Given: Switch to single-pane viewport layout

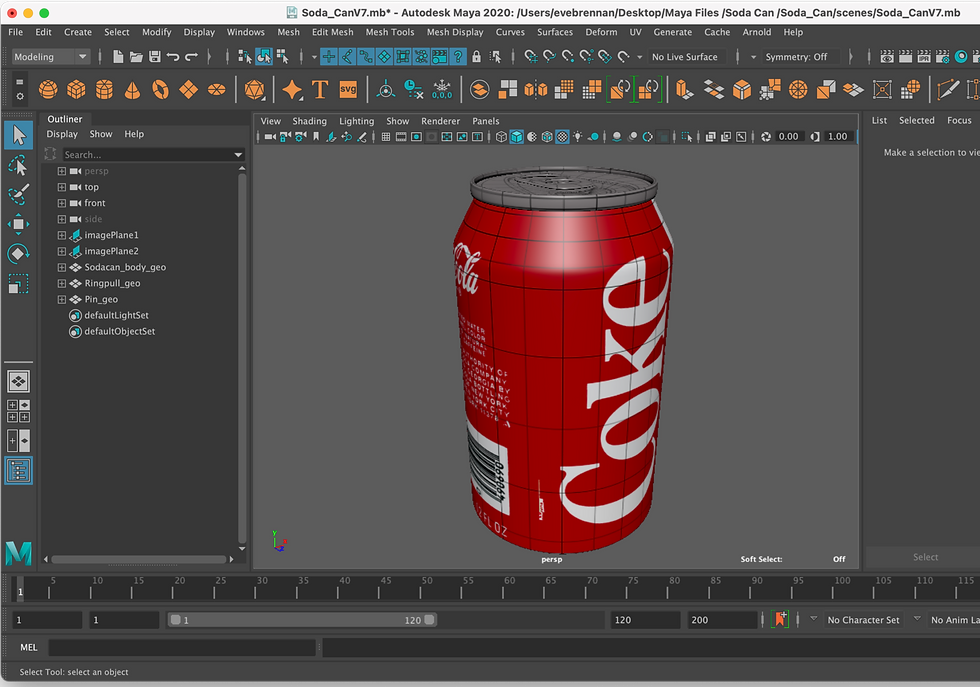Looking at the screenshot, I should (18, 381).
